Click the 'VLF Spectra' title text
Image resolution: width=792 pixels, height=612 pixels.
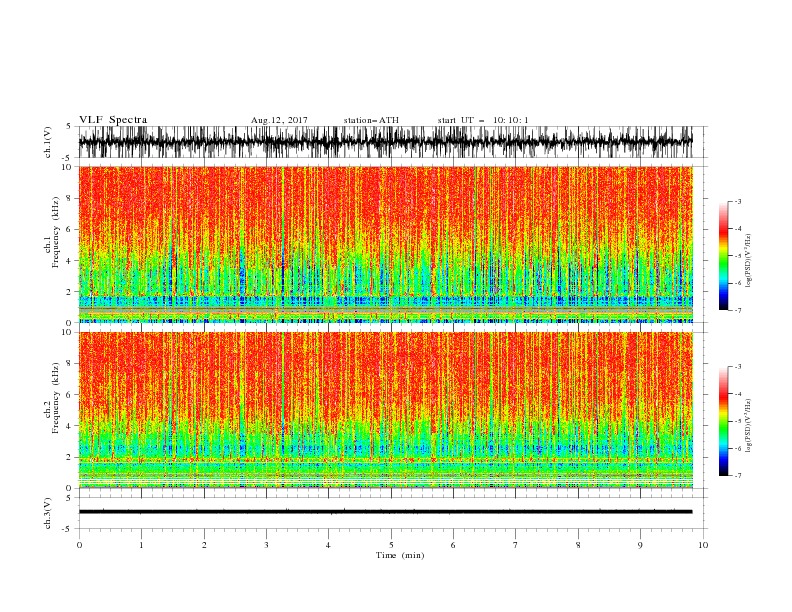(x=113, y=120)
